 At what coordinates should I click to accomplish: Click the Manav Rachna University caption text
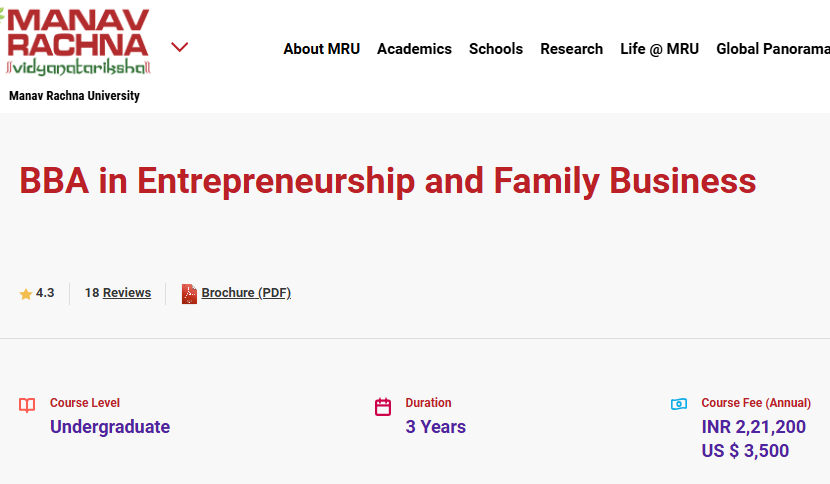(74, 96)
